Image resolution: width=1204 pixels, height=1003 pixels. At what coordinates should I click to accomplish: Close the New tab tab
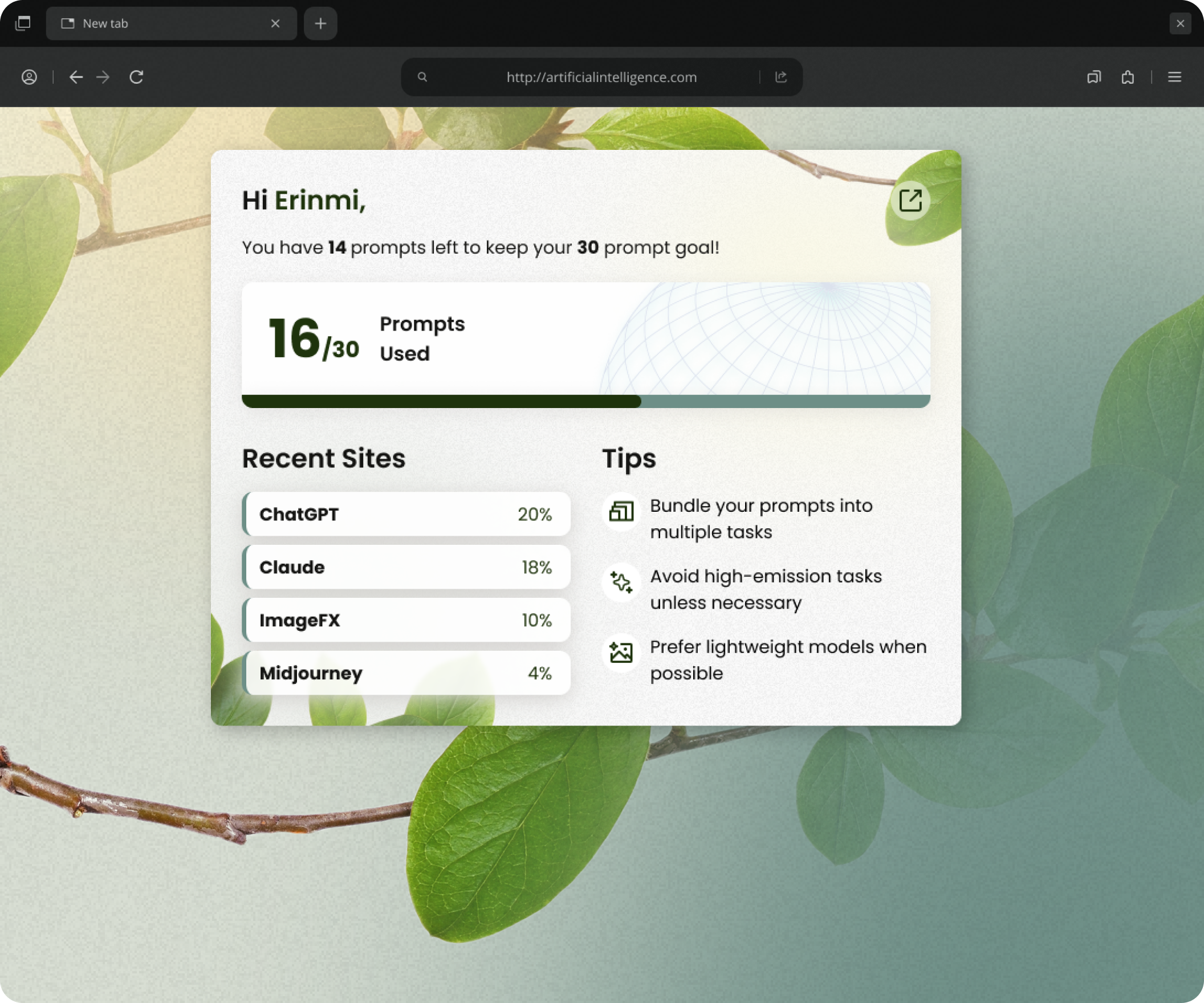tap(275, 23)
